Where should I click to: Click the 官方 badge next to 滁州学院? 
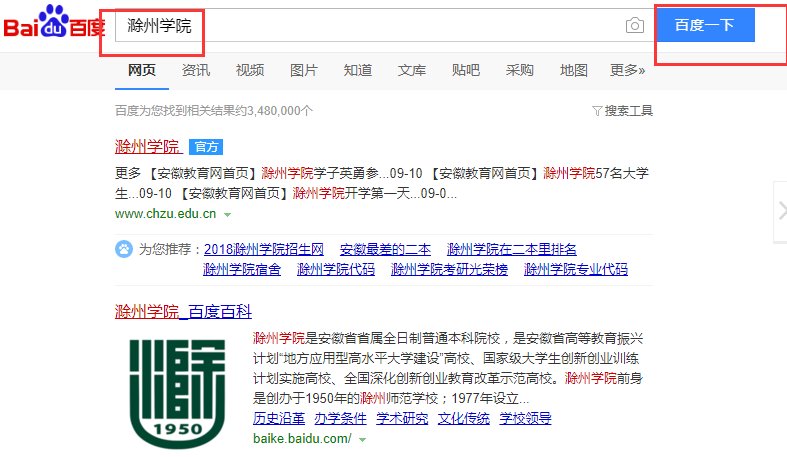(x=206, y=147)
